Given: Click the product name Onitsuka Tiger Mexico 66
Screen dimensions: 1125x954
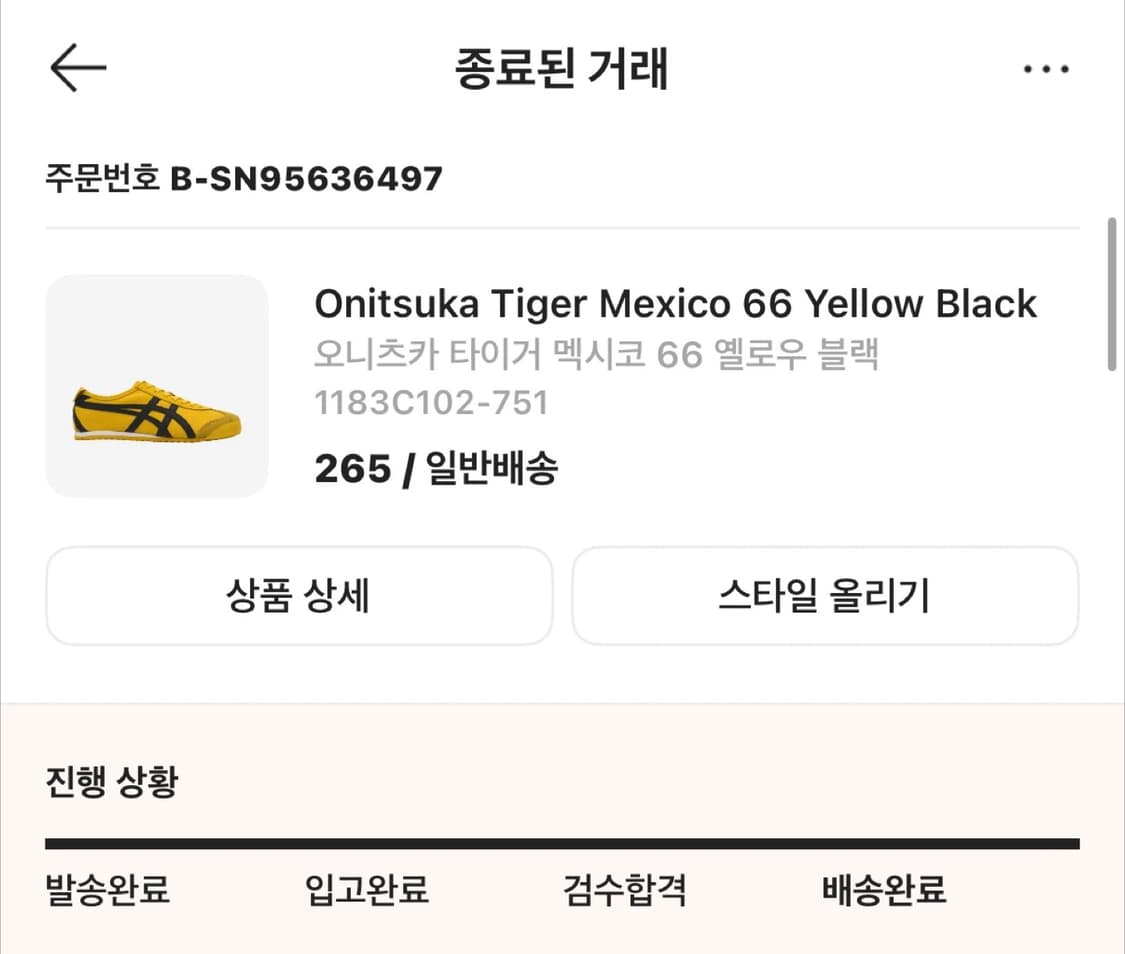Looking at the screenshot, I should coord(675,303).
